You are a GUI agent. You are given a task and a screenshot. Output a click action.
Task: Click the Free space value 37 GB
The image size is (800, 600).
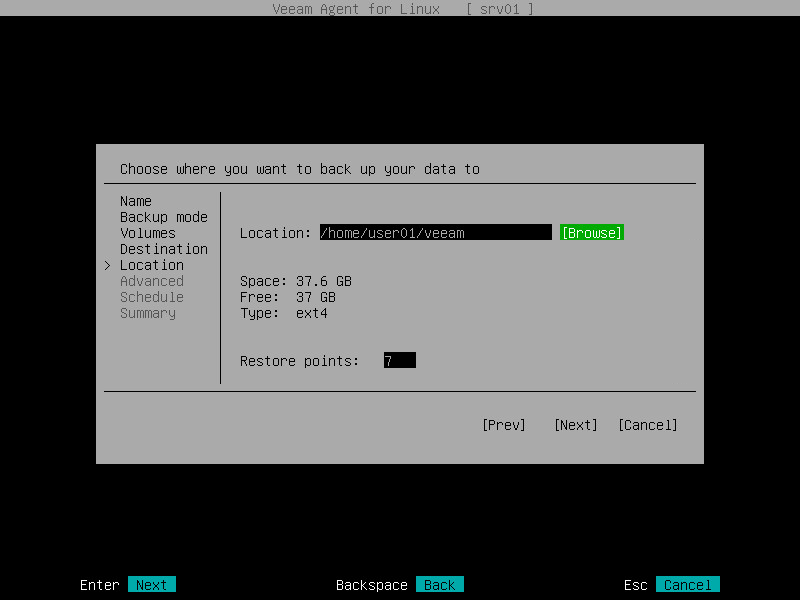pos(315,297)
